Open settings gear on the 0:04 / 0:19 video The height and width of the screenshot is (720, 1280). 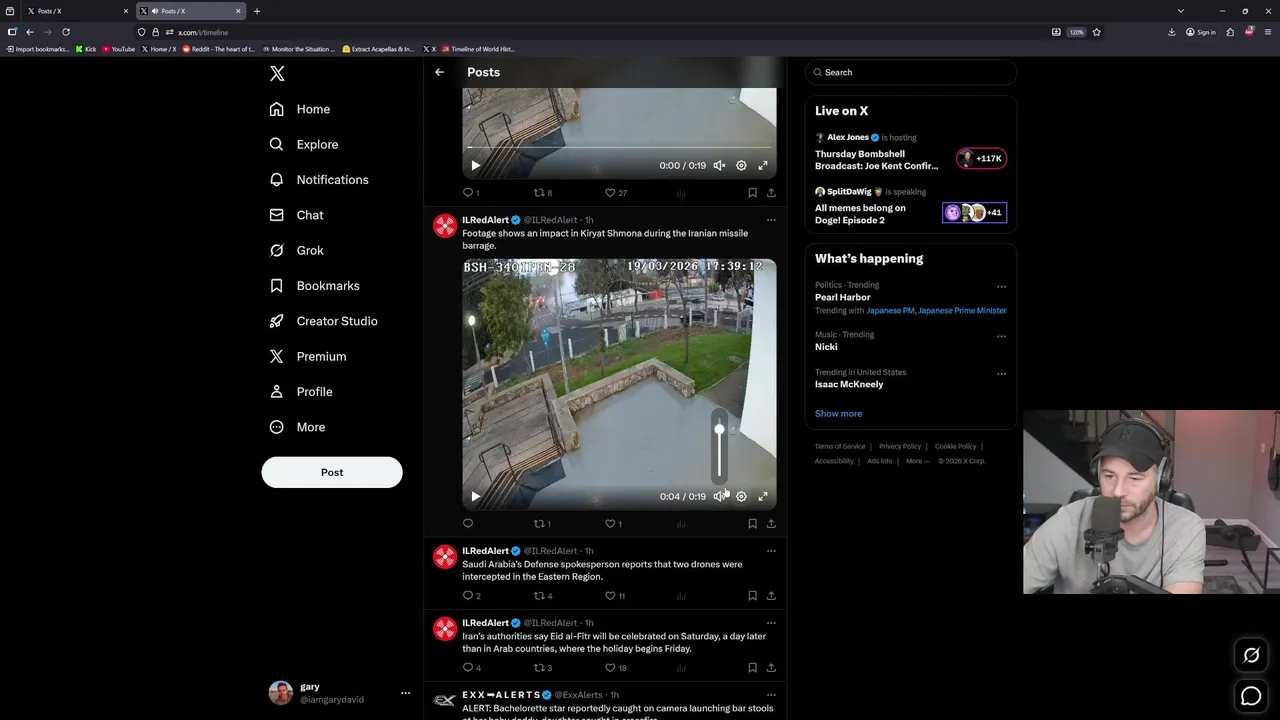pyautogui.click(x=741, y=496)
